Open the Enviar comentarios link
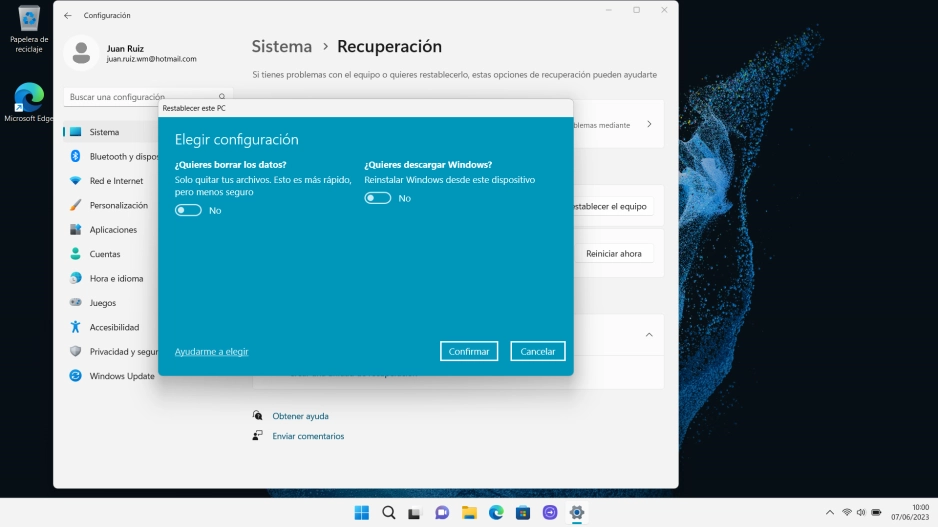The width and height of the screenshot is (938, 527). tap(308, 436)
